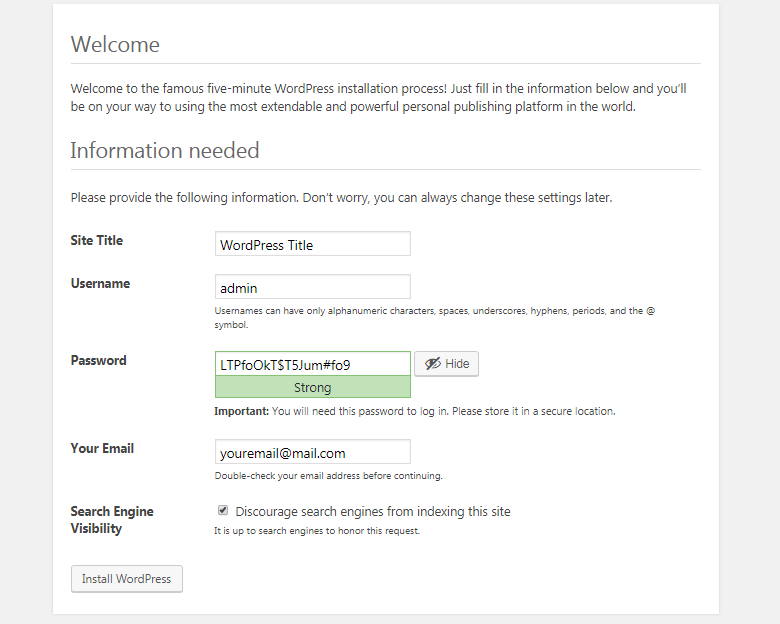The height and width of the screenshot is (624, 780).
Task: Select the Password text field
Action: tap(312, 364)
